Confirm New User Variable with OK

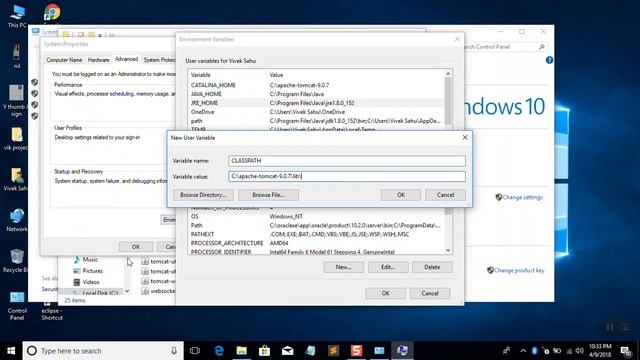pos(401,195)
